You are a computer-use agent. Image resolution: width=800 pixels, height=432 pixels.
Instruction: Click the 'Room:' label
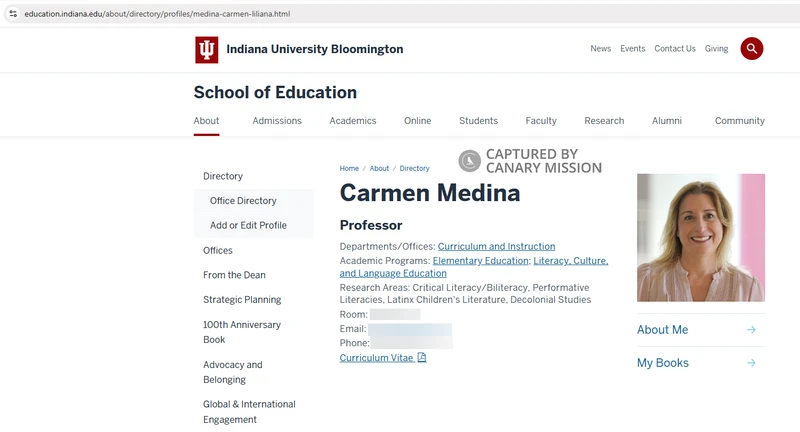pos(354,315)
